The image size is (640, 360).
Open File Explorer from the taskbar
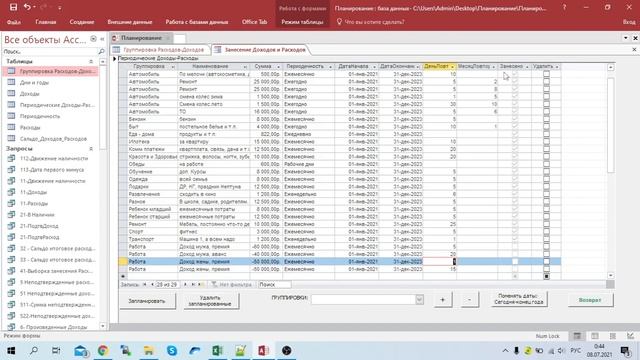(x=149, y=351)
